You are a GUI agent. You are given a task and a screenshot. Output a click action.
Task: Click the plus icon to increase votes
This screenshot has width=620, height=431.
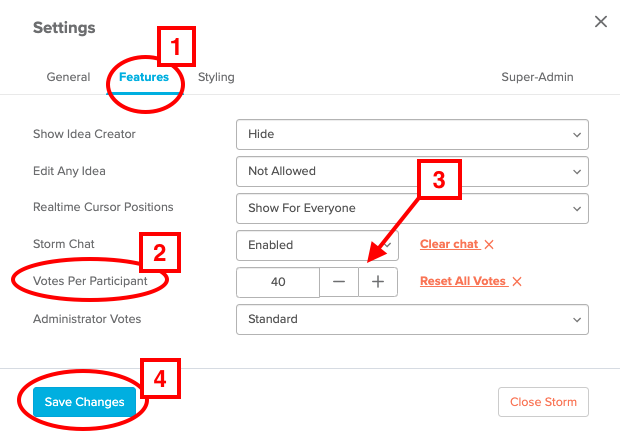coord(378,282)
